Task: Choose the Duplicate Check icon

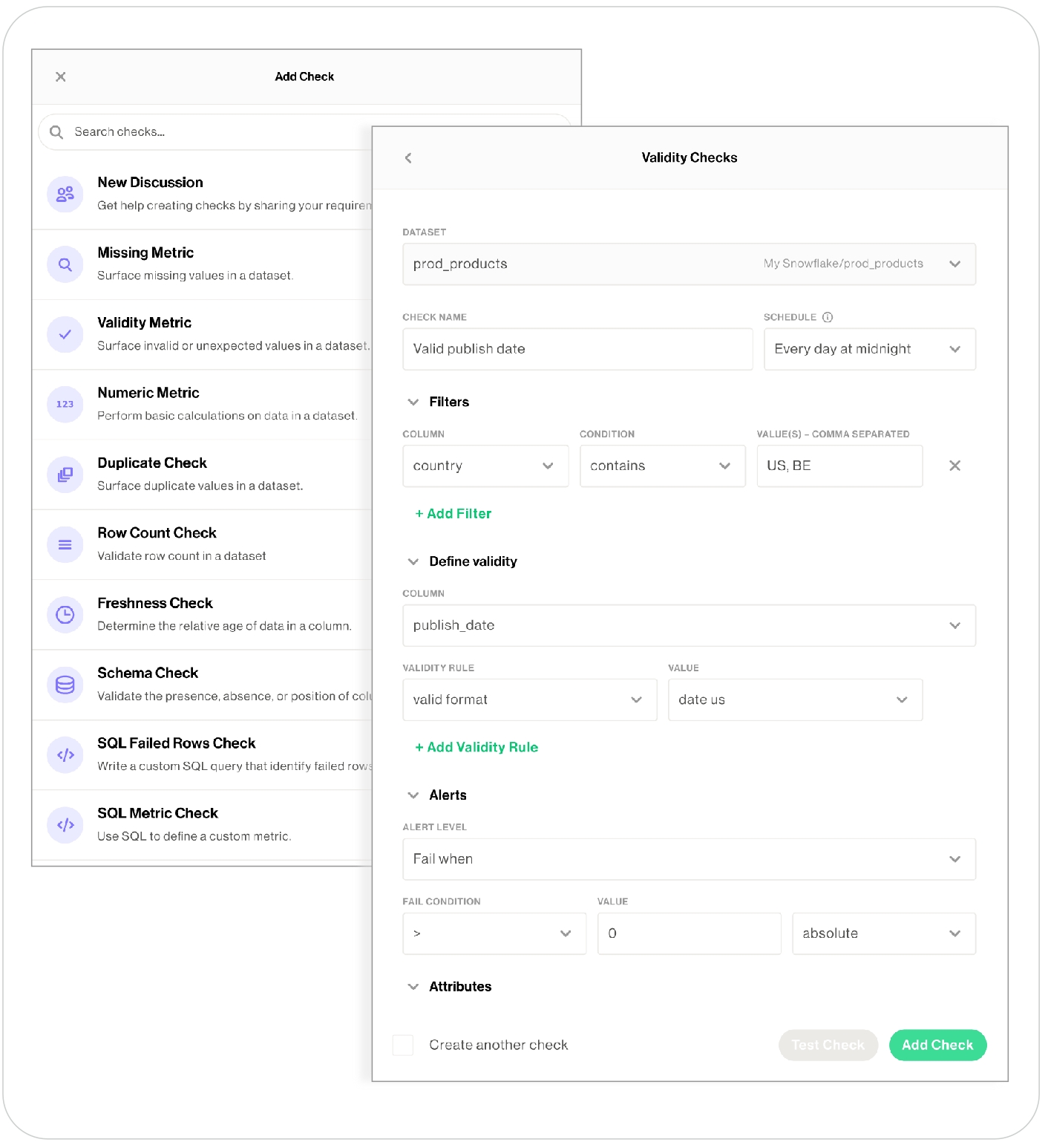Action: point(65,474)
